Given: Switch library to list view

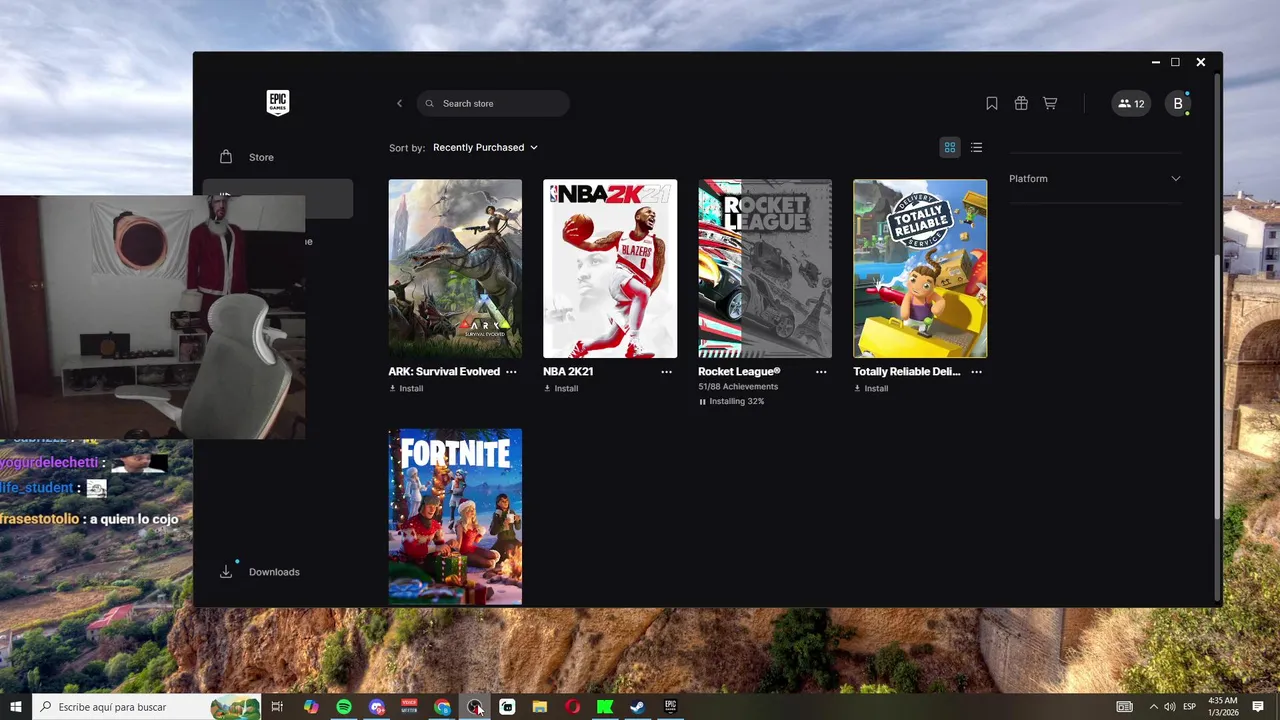Looking at the screenshot, I should 977,147.
